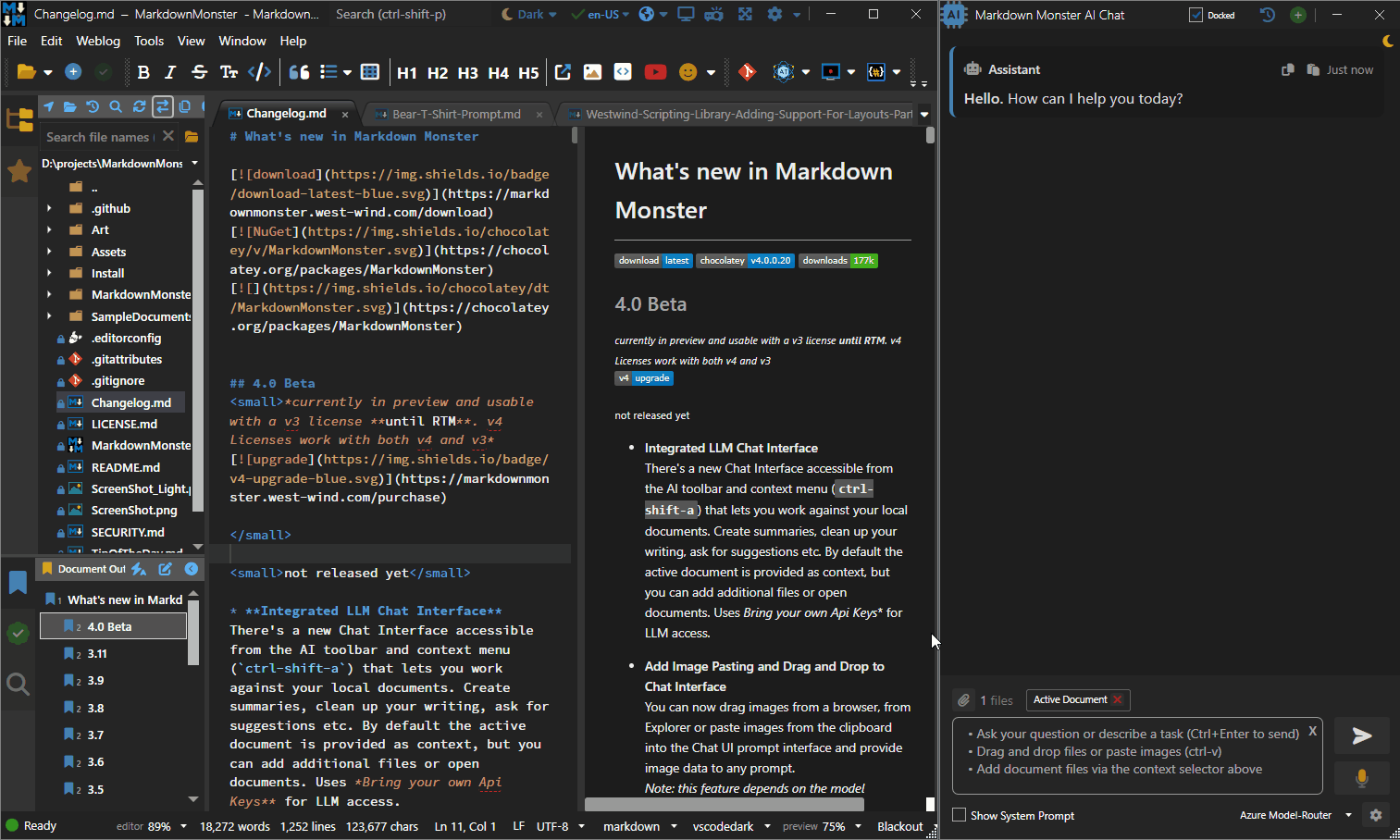The height and width of the screenshot is (840, 1400).
Task: Open the Favorites star sidebar tab
Action: [x=19, y=171]
